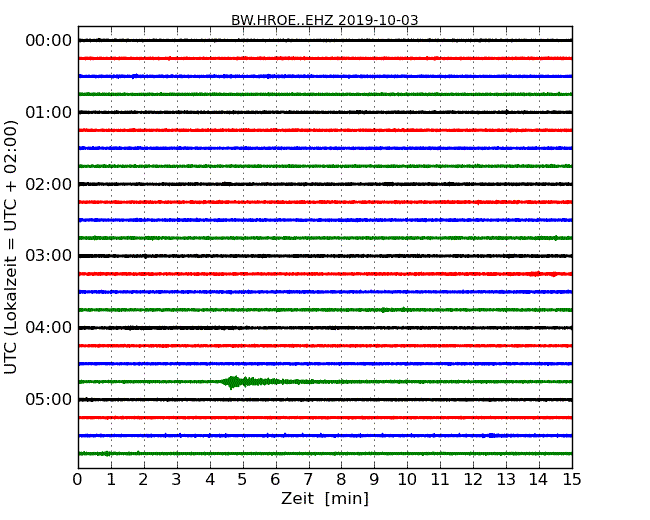Screen dimensions: 650x520
Task: Click x-axis tick label 5
Action: tap(242, 479)
